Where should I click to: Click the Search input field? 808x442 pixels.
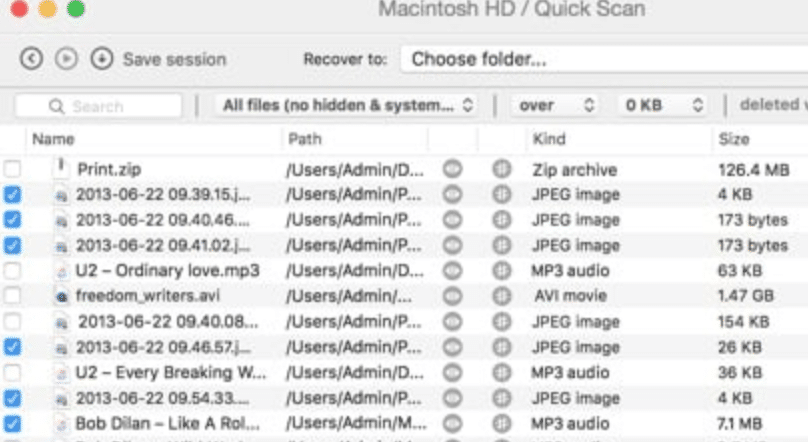(100, 106)
